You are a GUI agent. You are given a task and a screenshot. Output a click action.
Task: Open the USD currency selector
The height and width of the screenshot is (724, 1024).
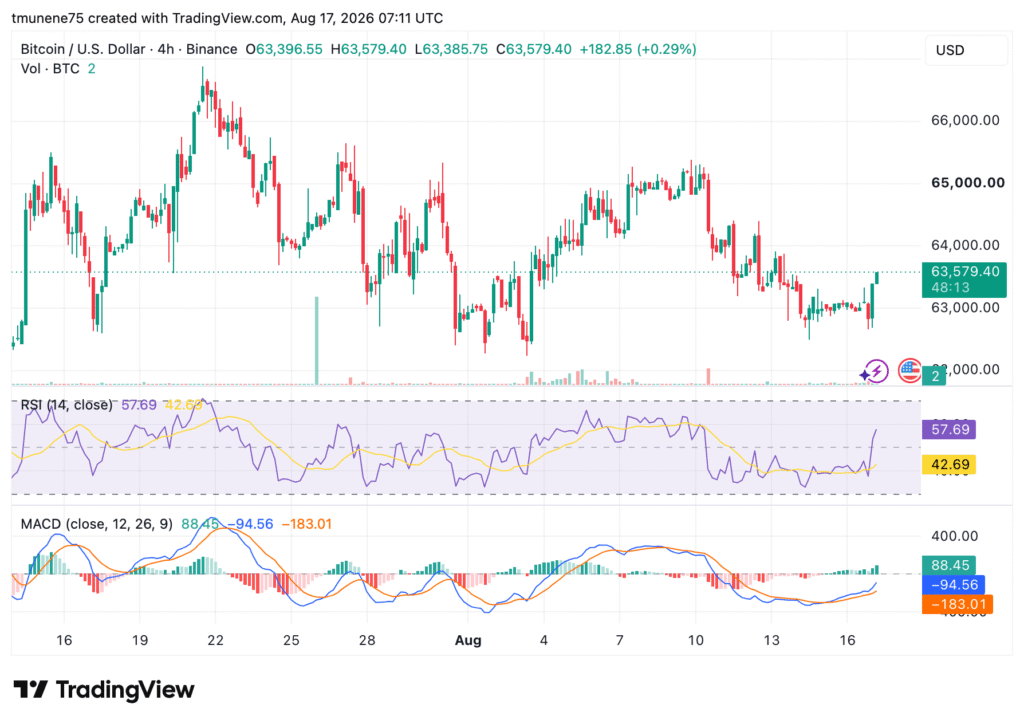click(x=966, y=50)
